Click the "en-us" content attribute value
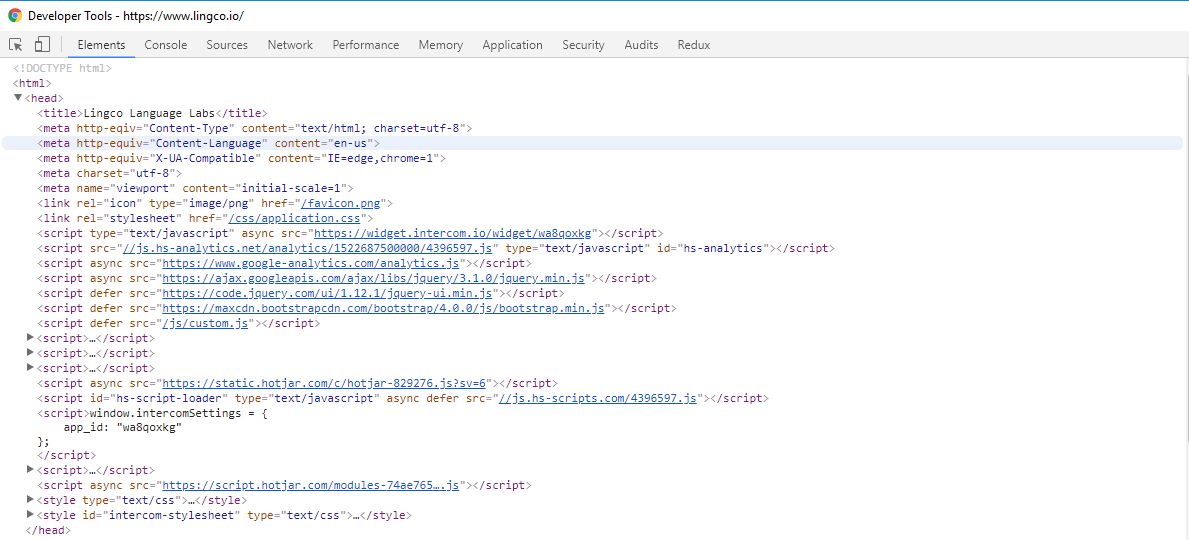 click(x=350, y=143)
